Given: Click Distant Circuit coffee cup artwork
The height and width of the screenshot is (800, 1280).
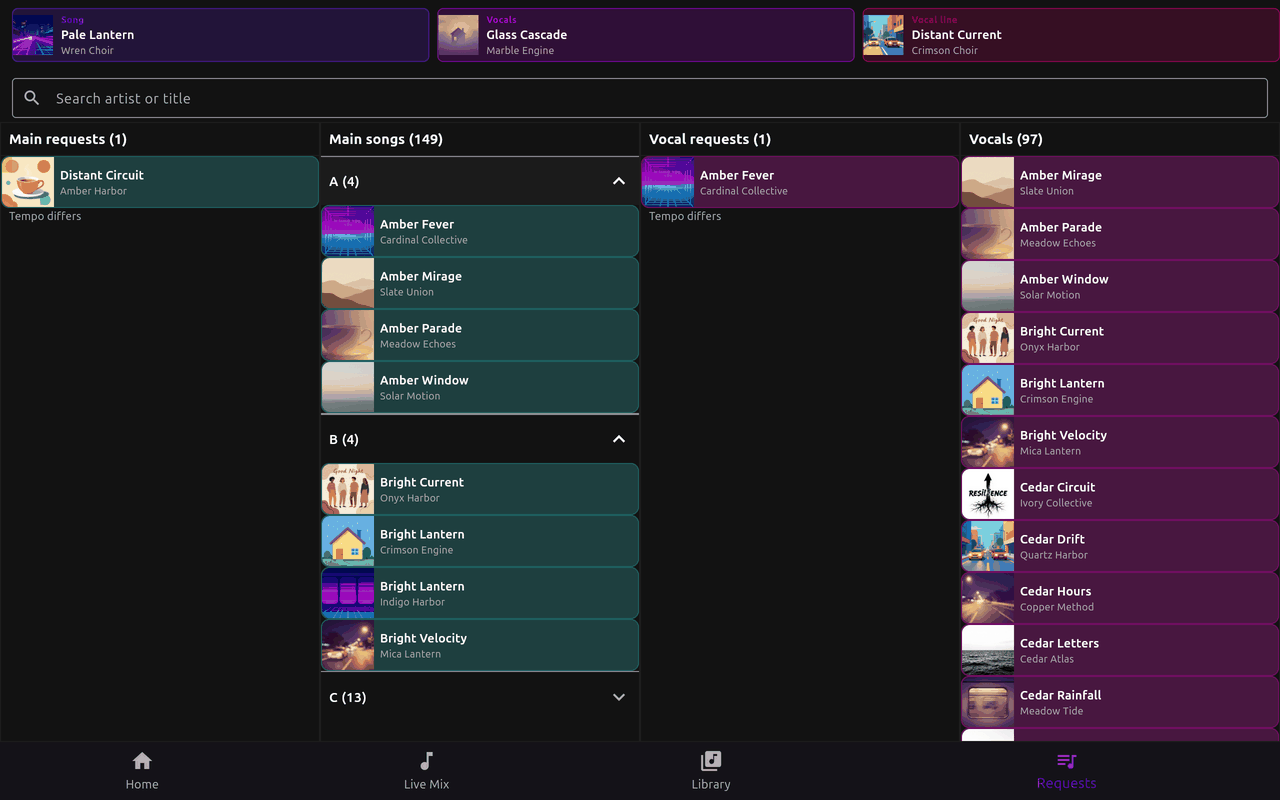Looking at the screenshot, I should (x=28, y=182).
